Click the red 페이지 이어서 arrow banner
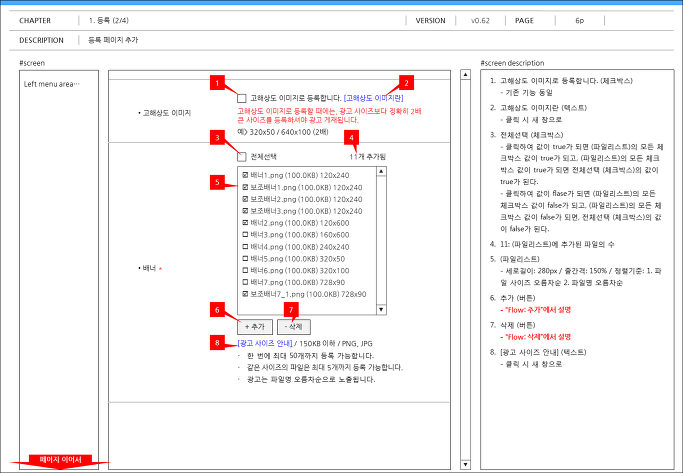Viewport: 683px width, 473px height. (60, 461)
